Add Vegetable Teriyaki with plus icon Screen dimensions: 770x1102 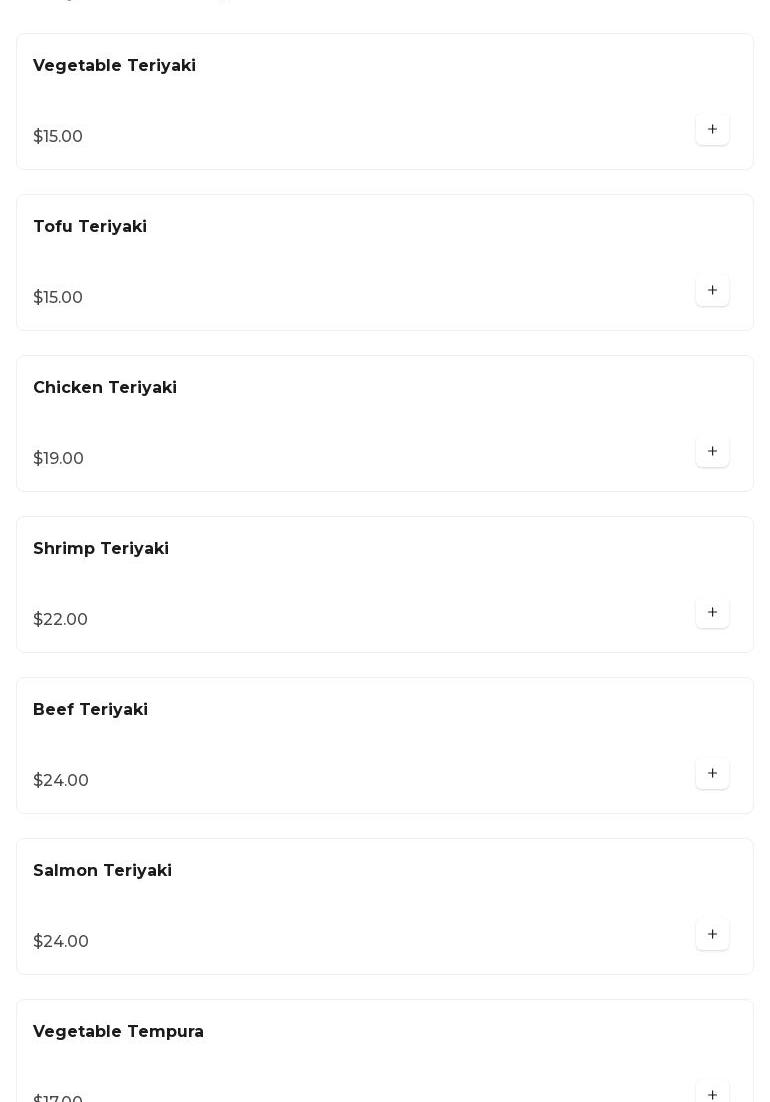click(712, 130)
